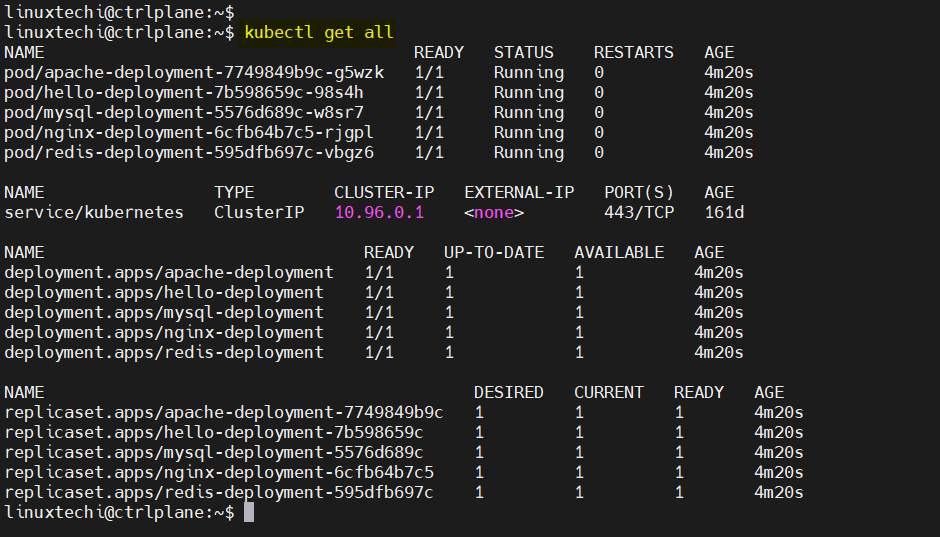Click deployment.apps/mysql-deployment row name
Screen dimensions: 940x537
pyautogui.click(x=164, y=313)
